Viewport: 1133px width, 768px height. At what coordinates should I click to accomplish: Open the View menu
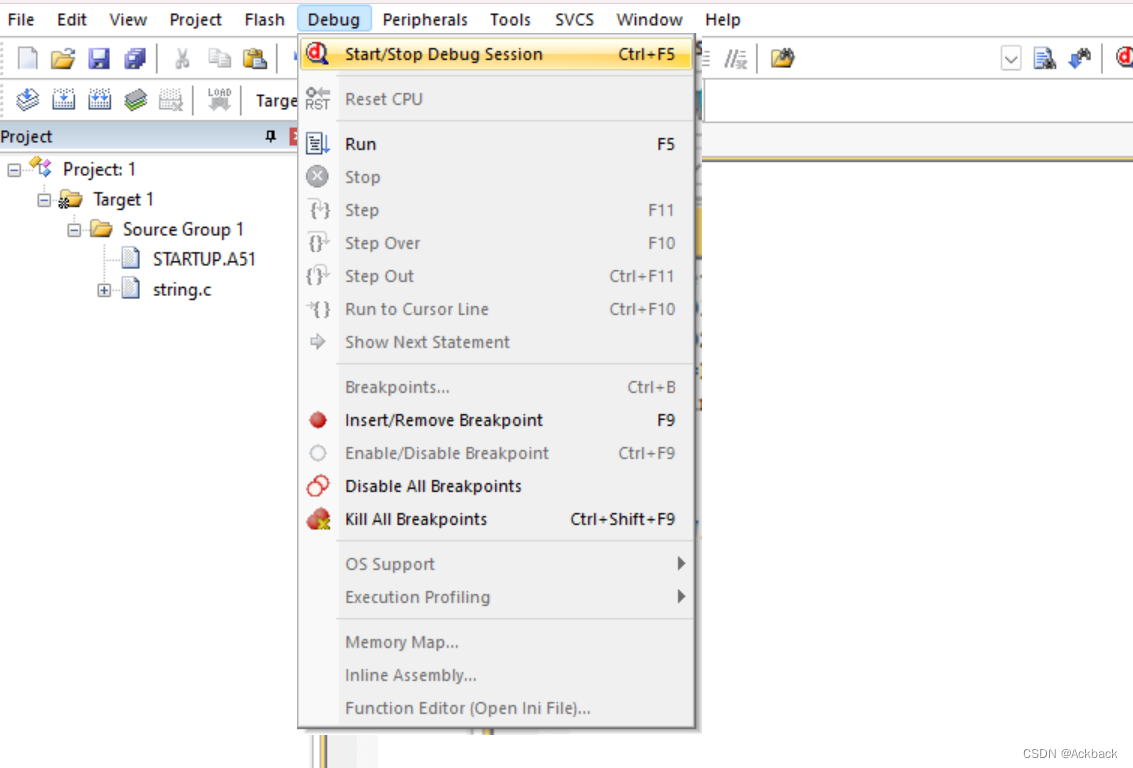tap(128, 20)
